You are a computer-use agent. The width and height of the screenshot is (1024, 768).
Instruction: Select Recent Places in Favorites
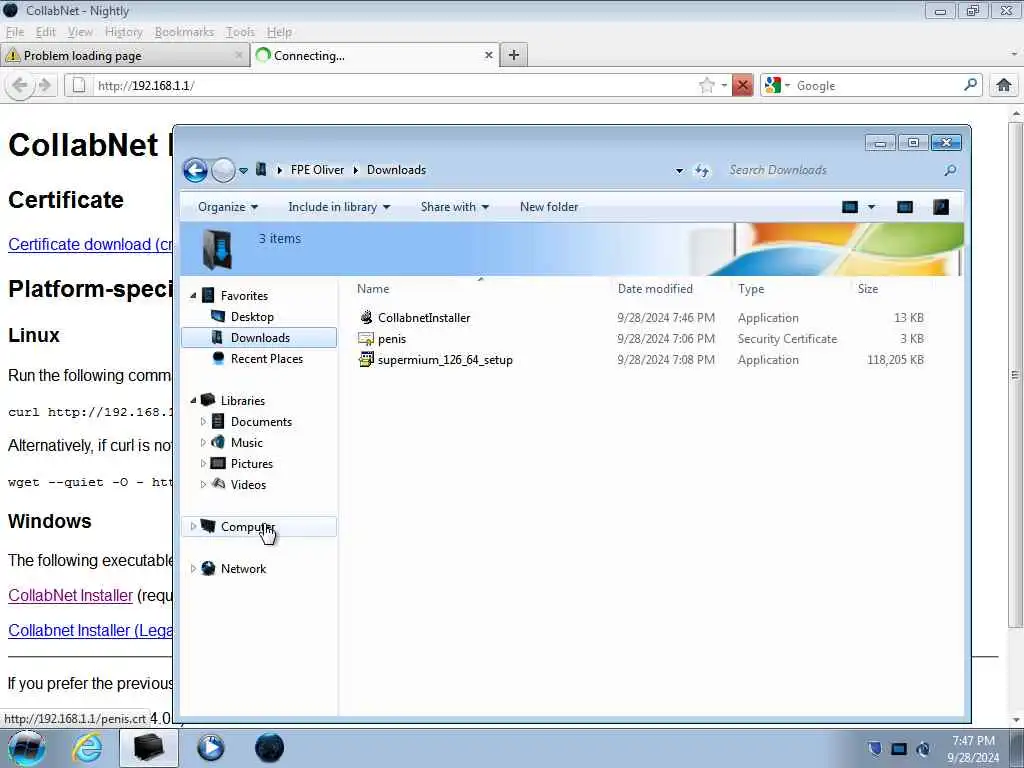click(x=266, y=359)
